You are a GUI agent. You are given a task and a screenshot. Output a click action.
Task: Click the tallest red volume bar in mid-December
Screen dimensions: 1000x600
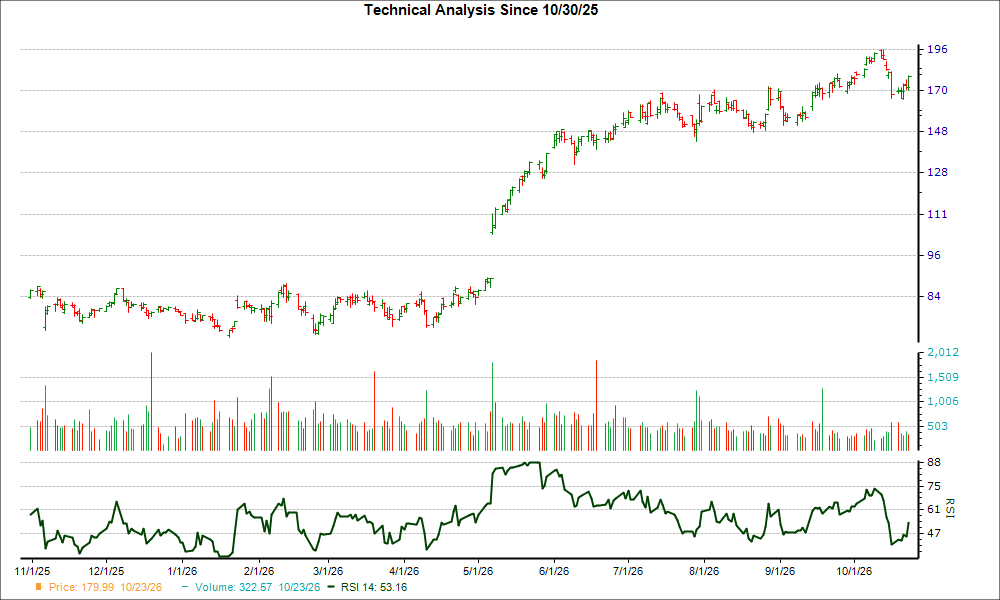pyautogui.click(x=151, y=401)
